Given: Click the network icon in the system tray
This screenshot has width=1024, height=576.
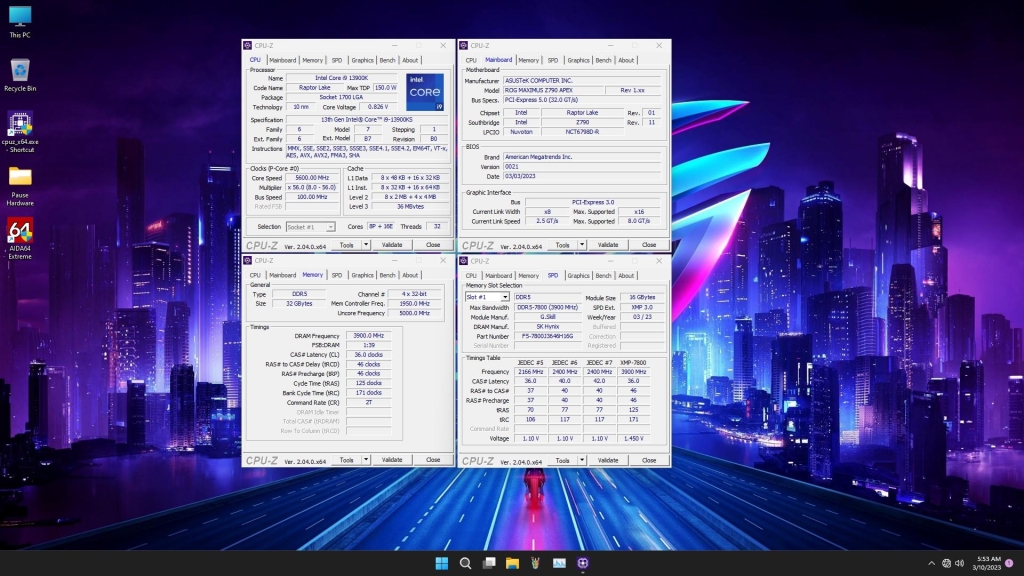Looking at the screenshot, I should (946, 563).
